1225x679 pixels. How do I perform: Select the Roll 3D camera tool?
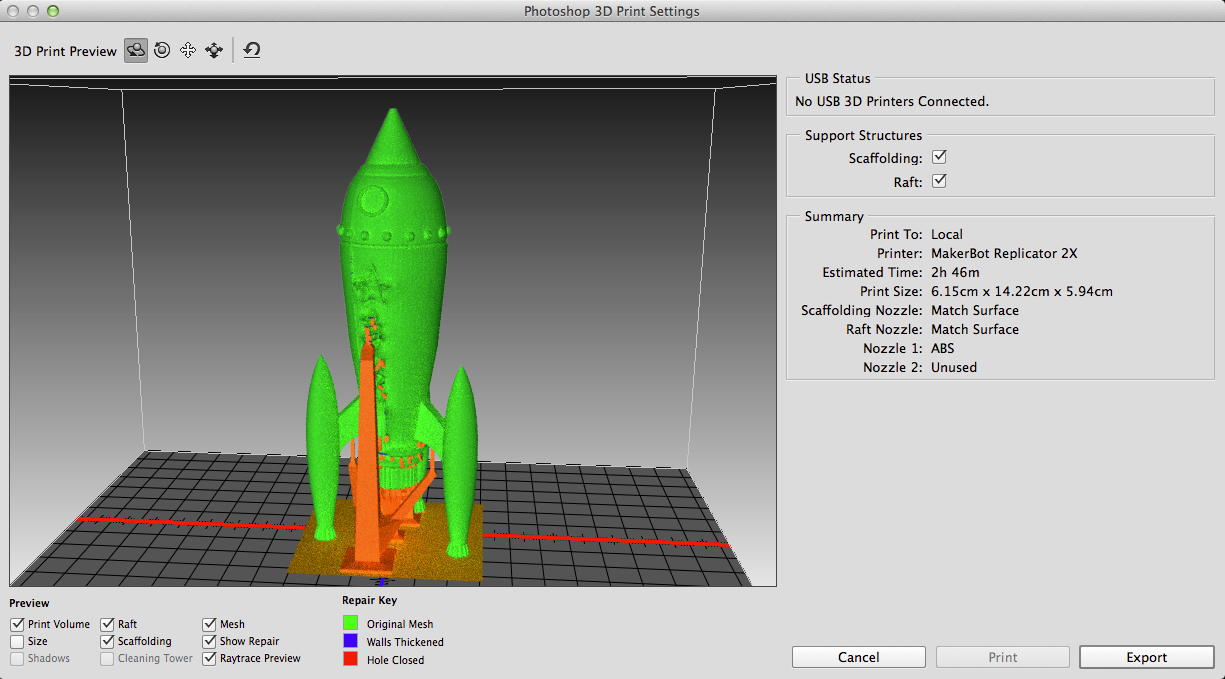[x=162, y=50]
